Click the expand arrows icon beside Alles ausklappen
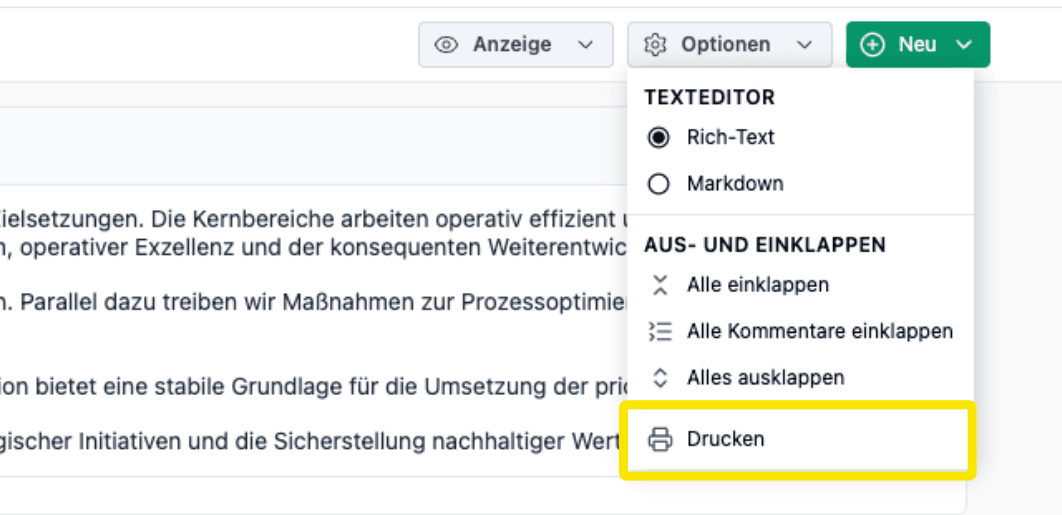Image resolution: width=1062 pixels, height=515 pixels. coord(659,378)
